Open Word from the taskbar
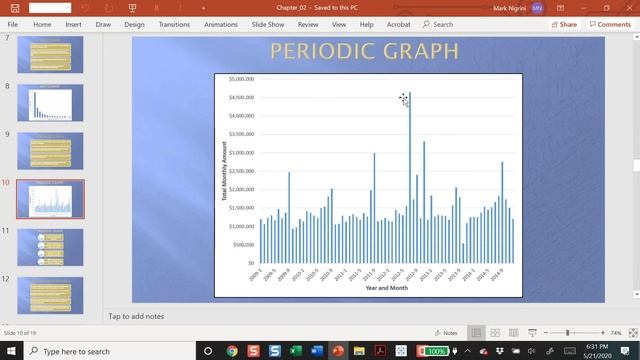 (317, 351)
